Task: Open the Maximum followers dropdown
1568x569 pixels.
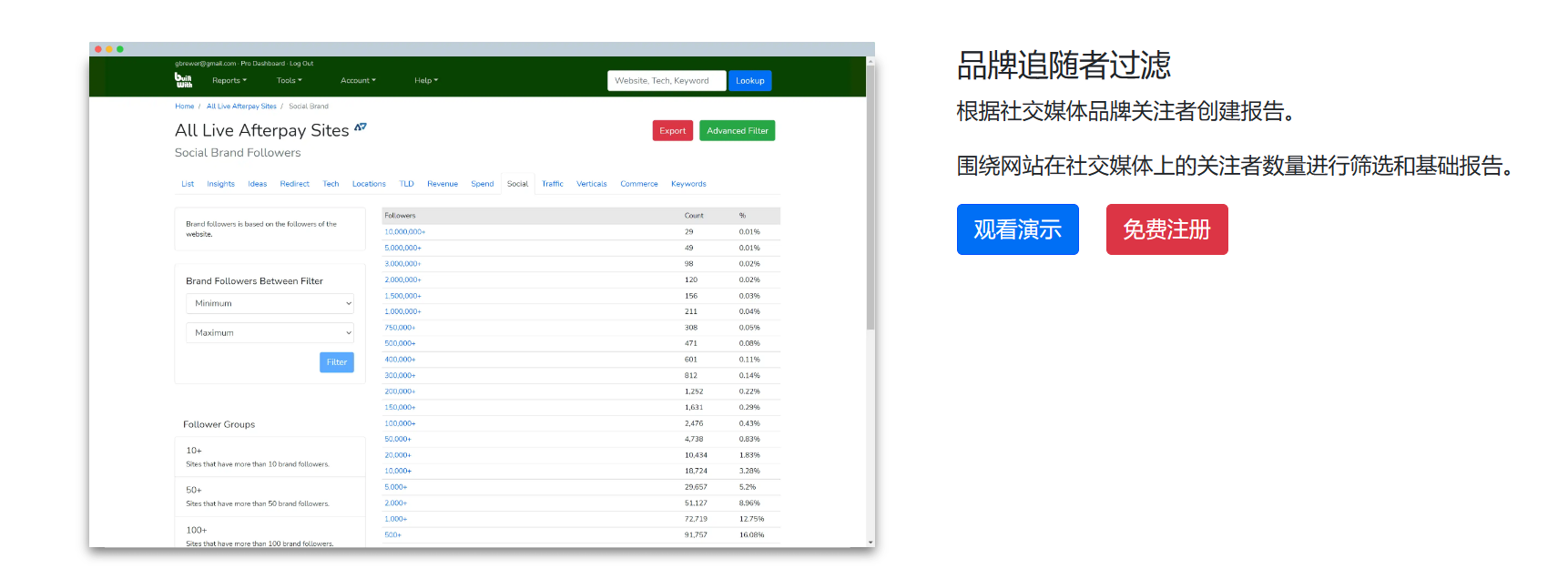Action: (x=270, y=333)
